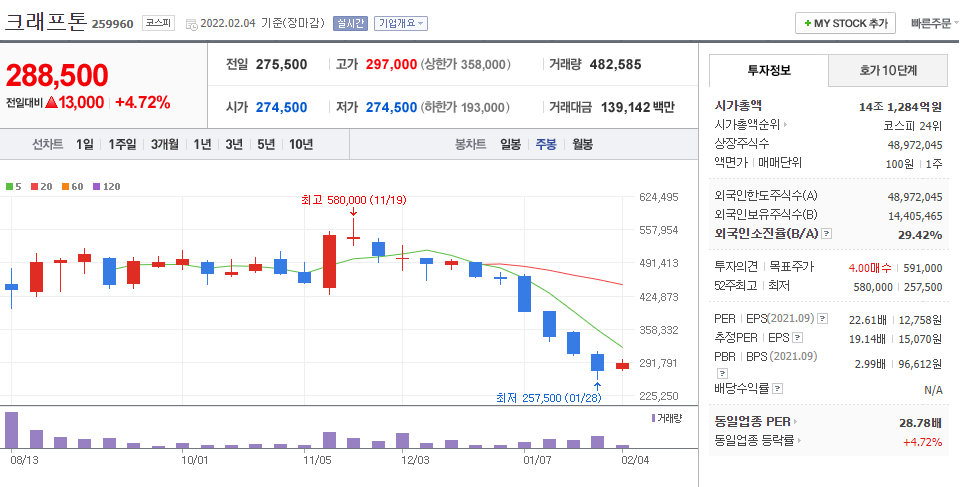This screenshot has width=973, height=487.
Task: Click the PER EPS help question-mark icon
Action: click(822, 319)
